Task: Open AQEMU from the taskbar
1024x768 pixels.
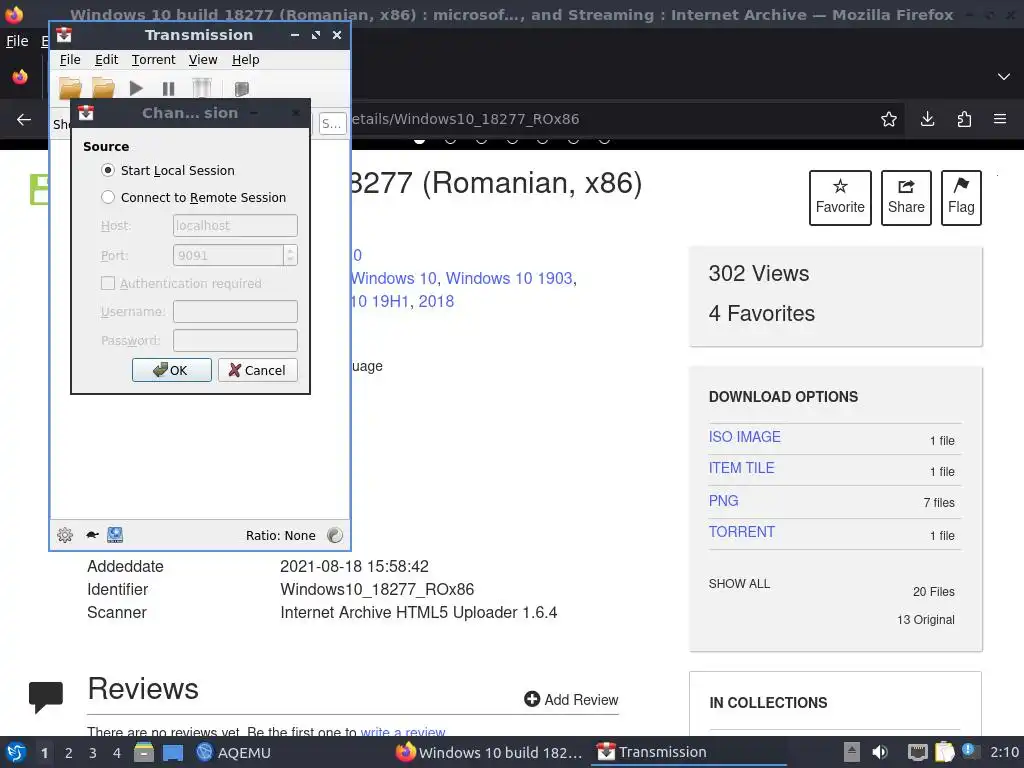Action: [x=233, y=752]
